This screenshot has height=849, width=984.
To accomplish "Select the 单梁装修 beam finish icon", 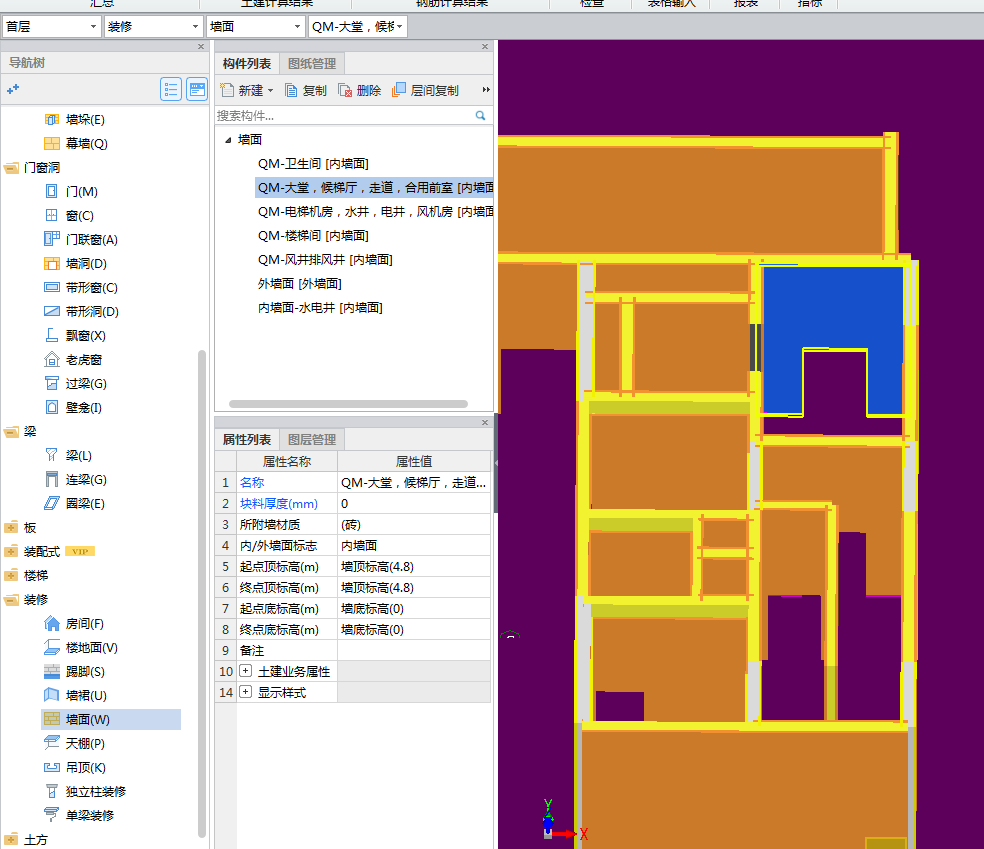I will click(x=51, y=815).
